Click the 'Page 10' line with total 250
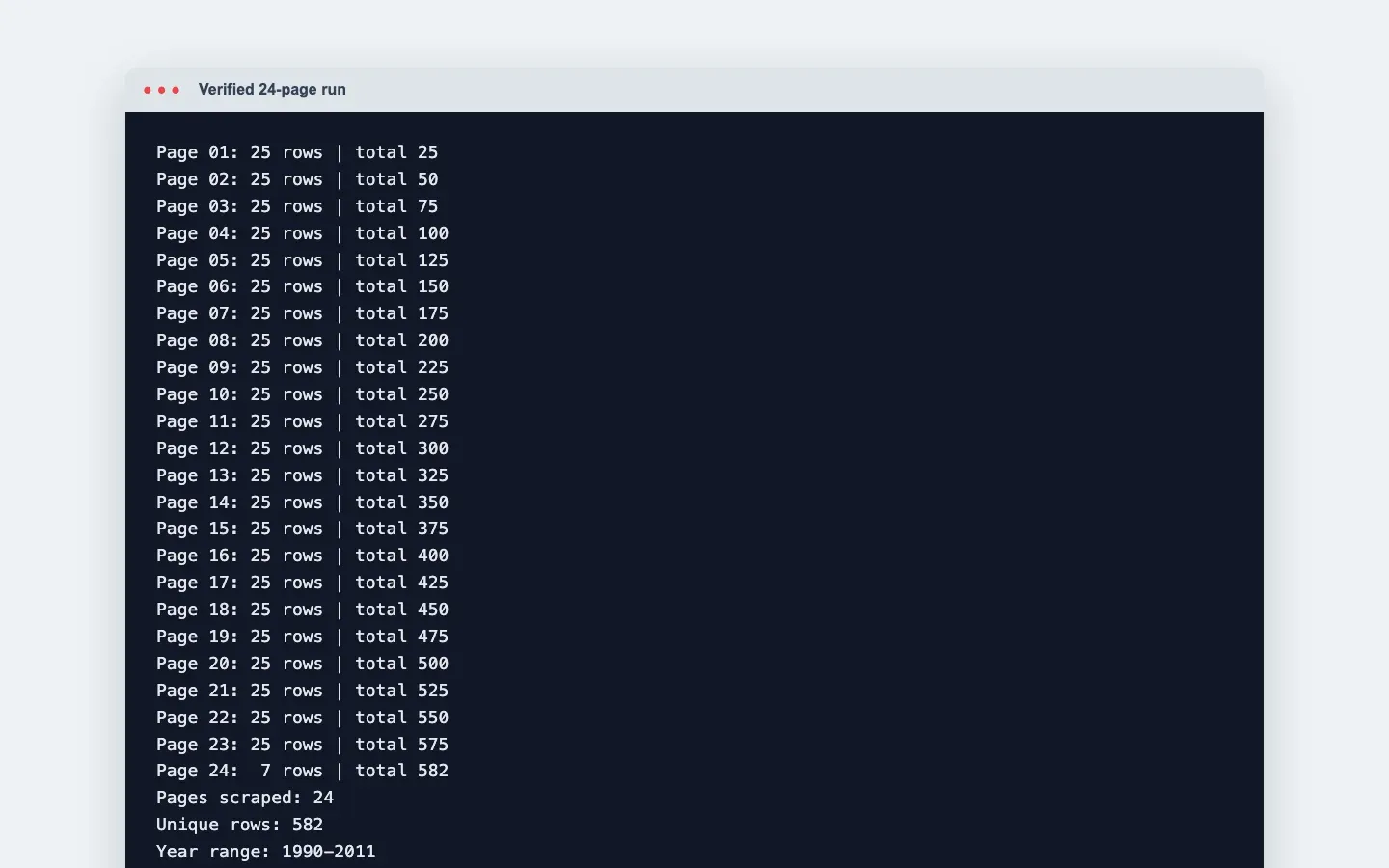Screen dimensions: 1389x868 (303, 394)
